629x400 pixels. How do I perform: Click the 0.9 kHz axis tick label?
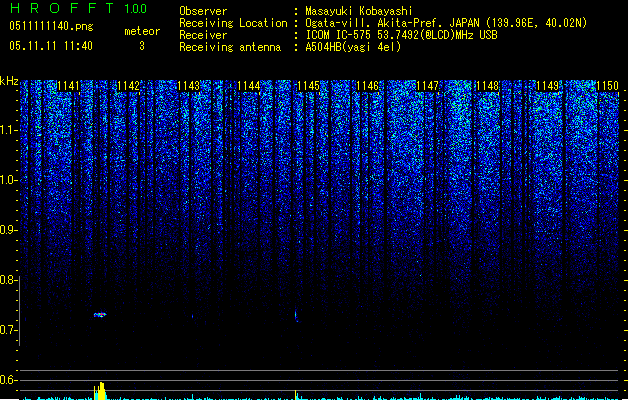[8, 230]
